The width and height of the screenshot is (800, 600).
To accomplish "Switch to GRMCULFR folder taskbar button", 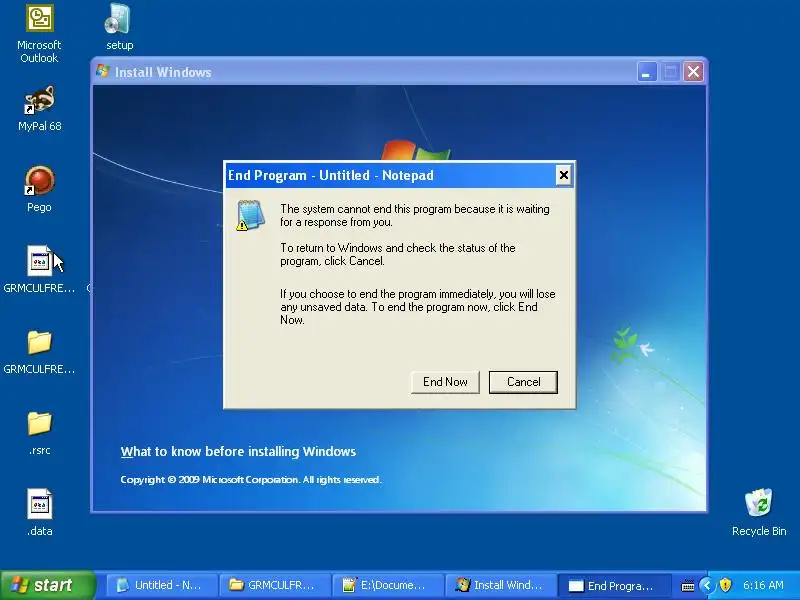I will click(x=274, y=585).
